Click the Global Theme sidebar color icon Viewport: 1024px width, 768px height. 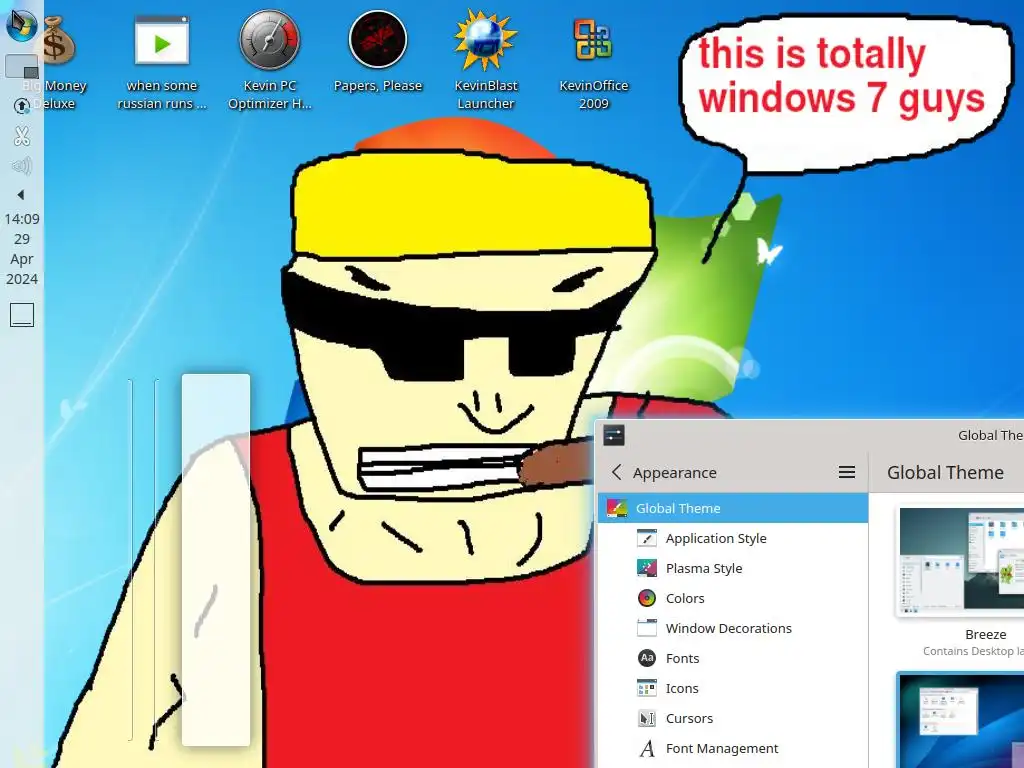click(616, 508)
